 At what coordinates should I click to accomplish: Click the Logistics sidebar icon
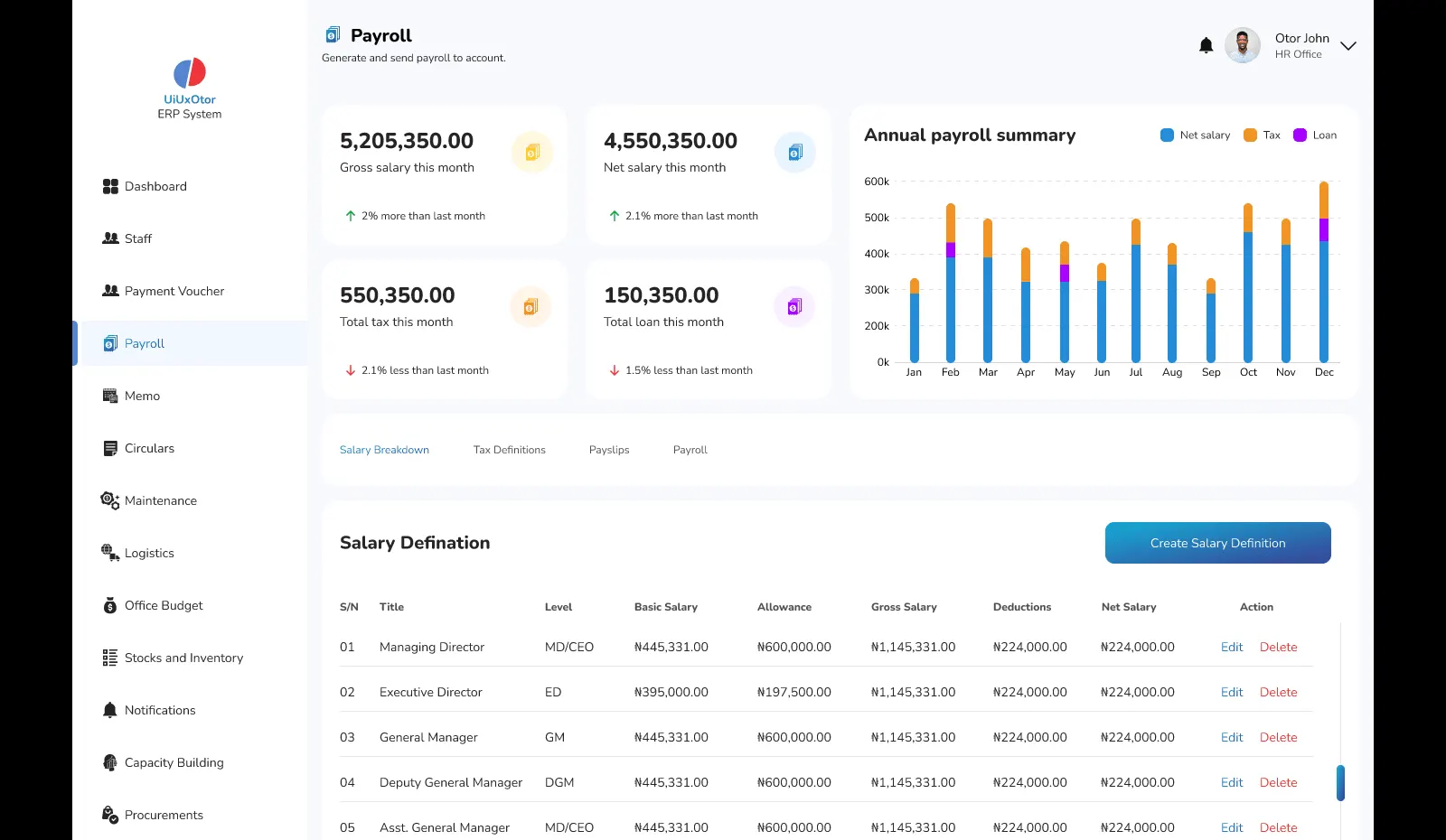pos(110,553)
